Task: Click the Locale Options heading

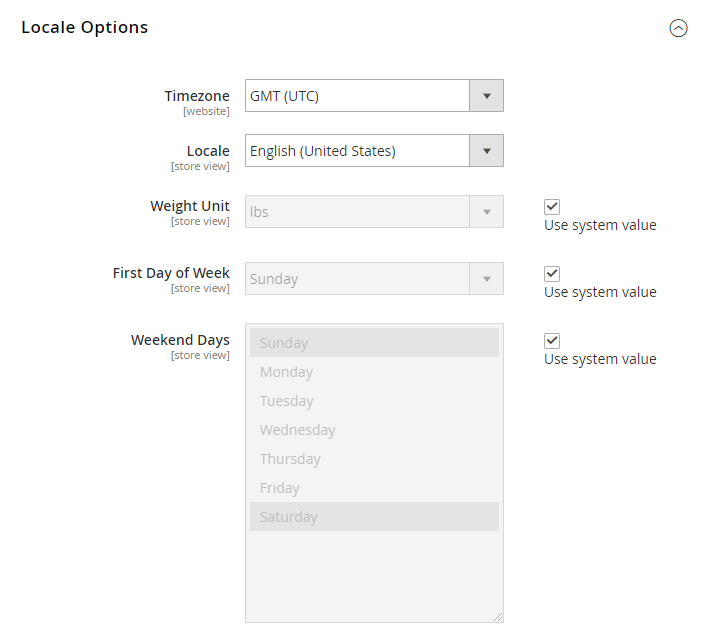Action: point(85,28)
